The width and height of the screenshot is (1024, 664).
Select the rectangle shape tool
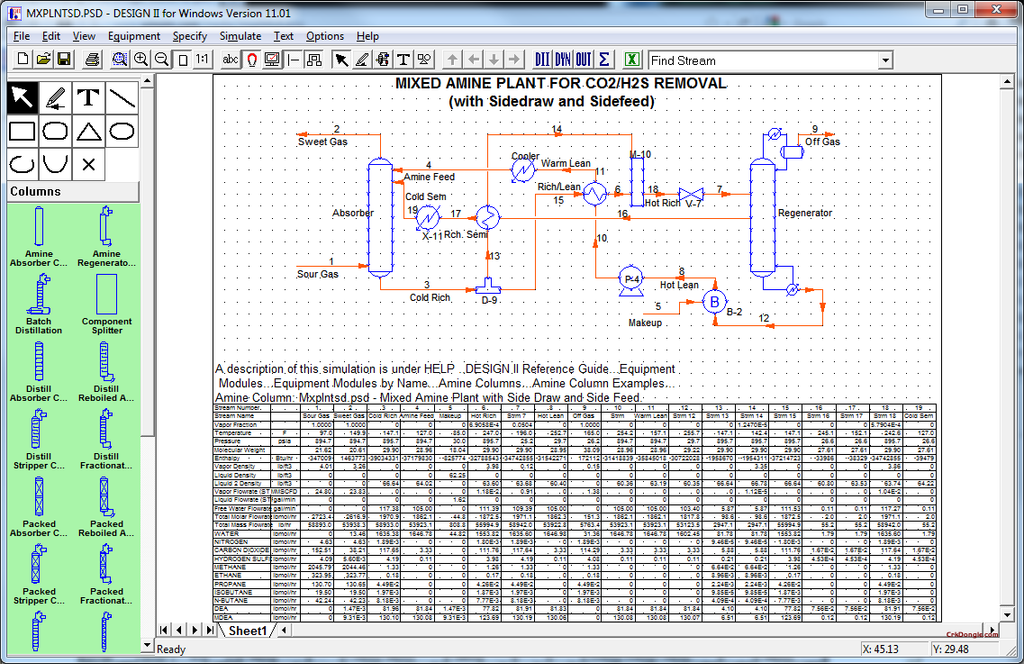click(x=22, y=131)
